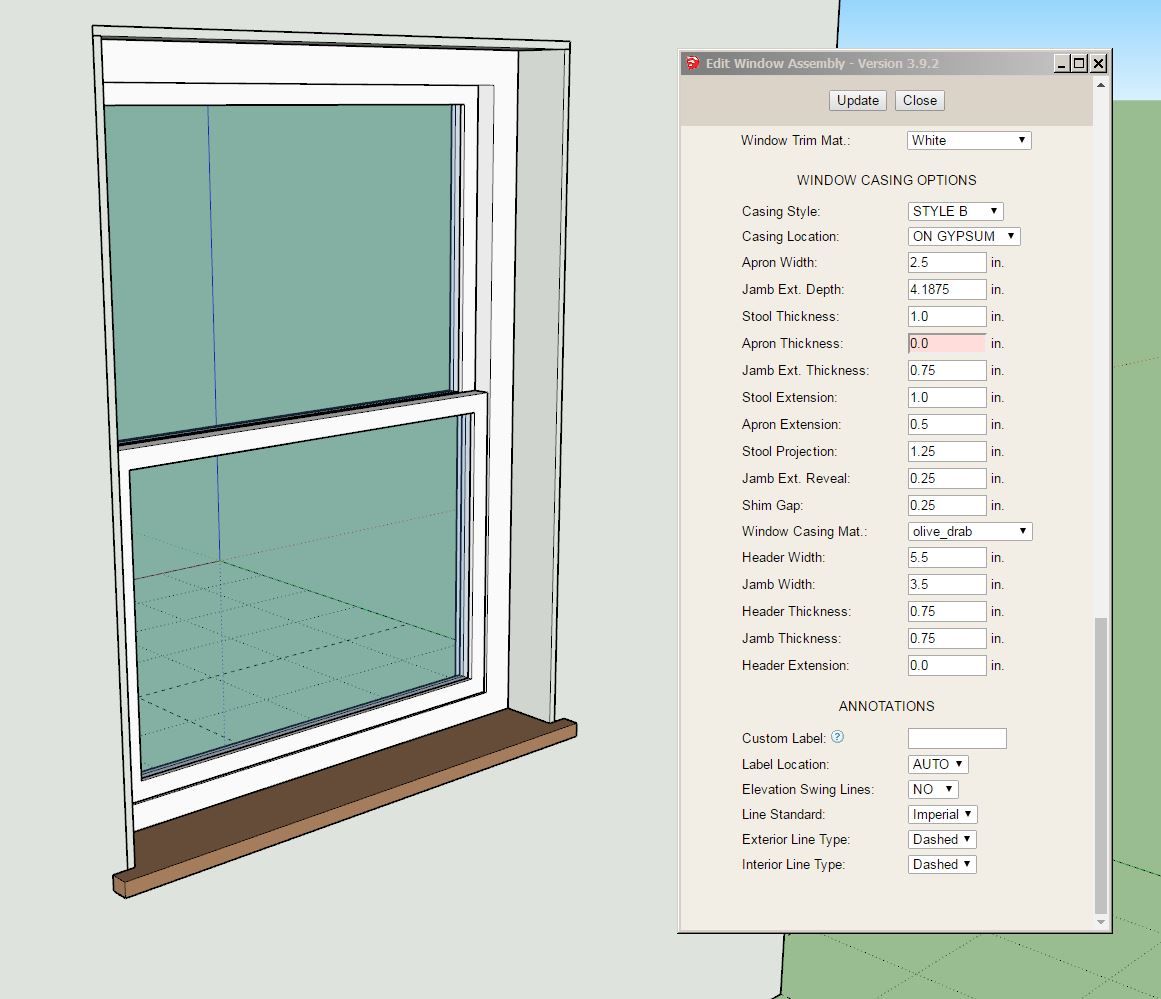Viewport: 1161px width, 999px height.
Task: Click the SketchUp logo in dialog title bar
Action: 692,63
